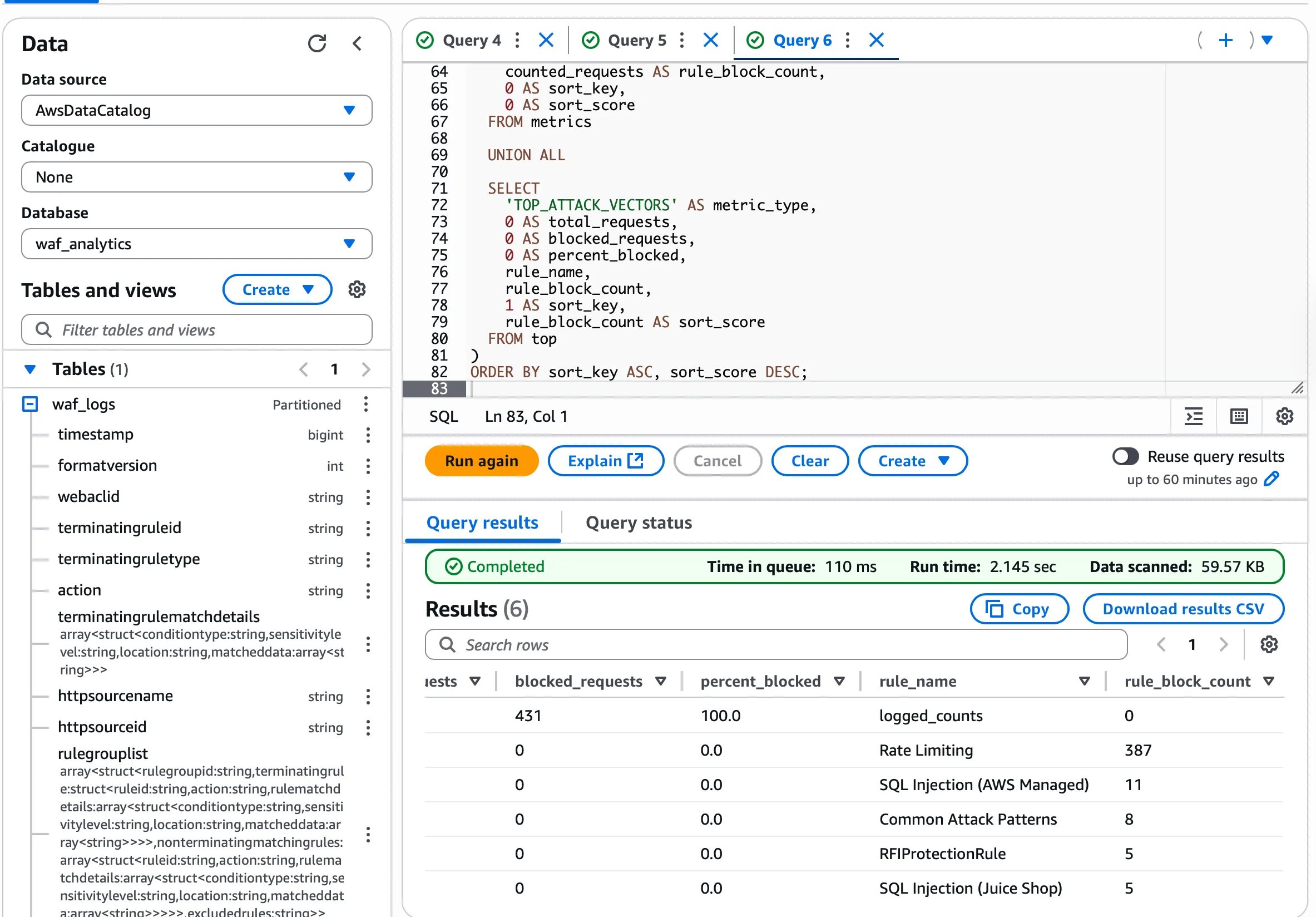1316x917 pixels.
Task: Add a new query tab
Action: click(x=1225, y=40)
